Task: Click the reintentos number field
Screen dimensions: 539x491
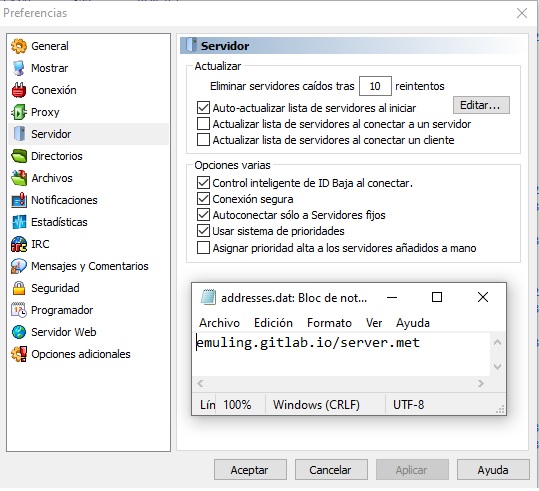Action: (375, 86)
